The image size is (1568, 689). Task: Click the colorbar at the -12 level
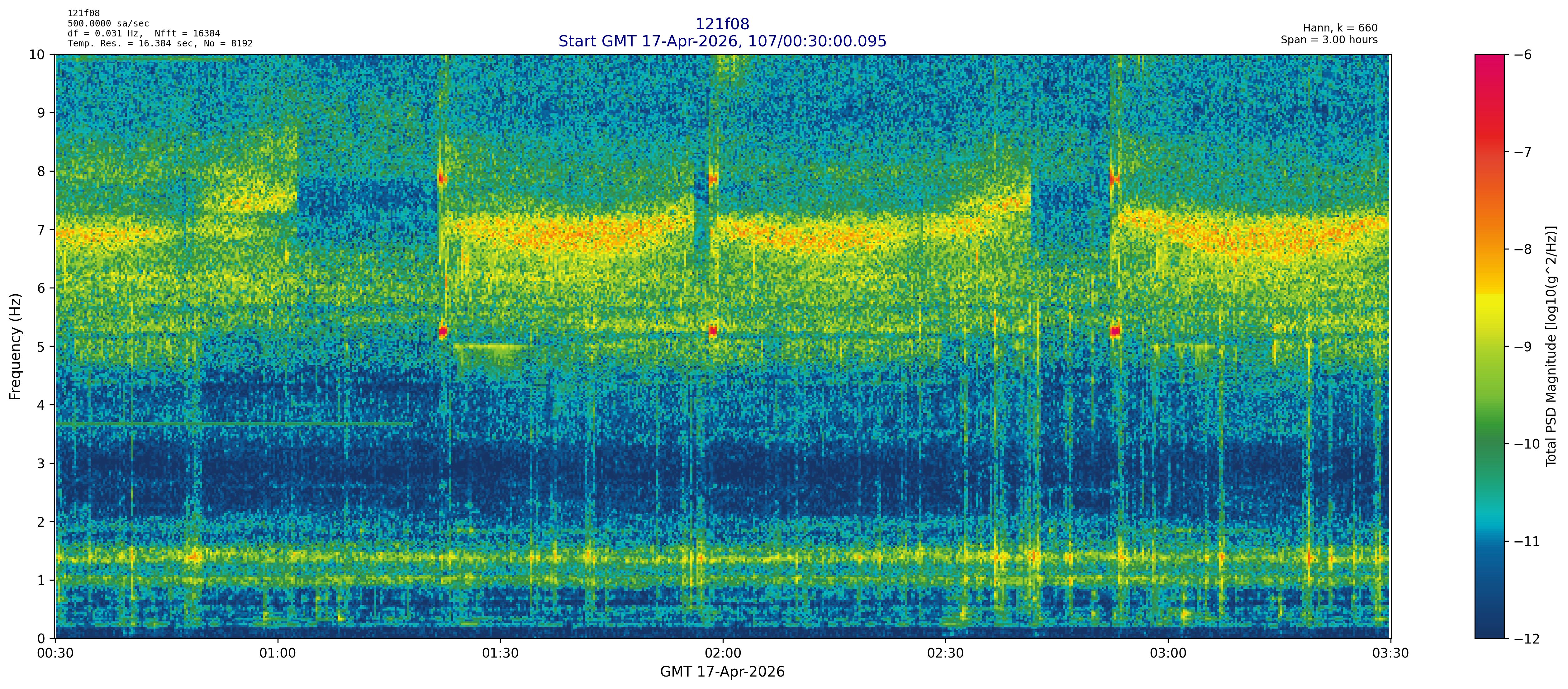pos(1489,637)
